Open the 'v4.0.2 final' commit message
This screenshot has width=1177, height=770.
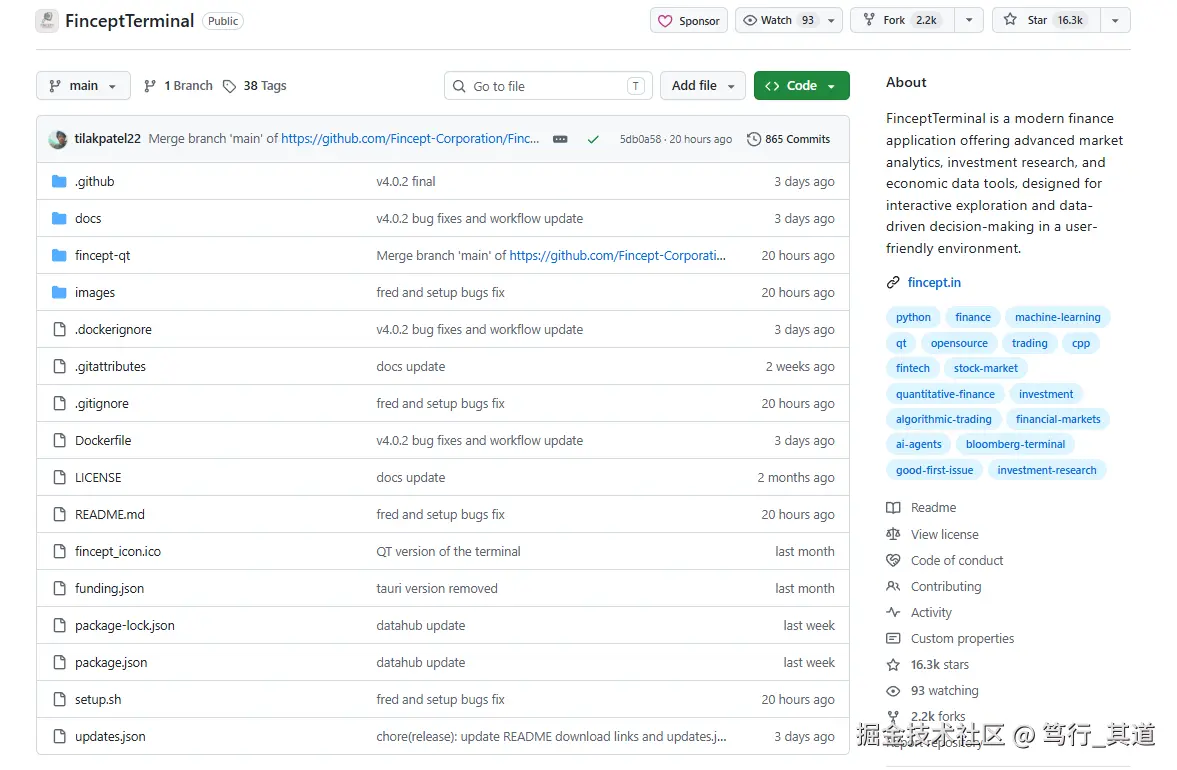pyautogui.click(x=405, y=182)
